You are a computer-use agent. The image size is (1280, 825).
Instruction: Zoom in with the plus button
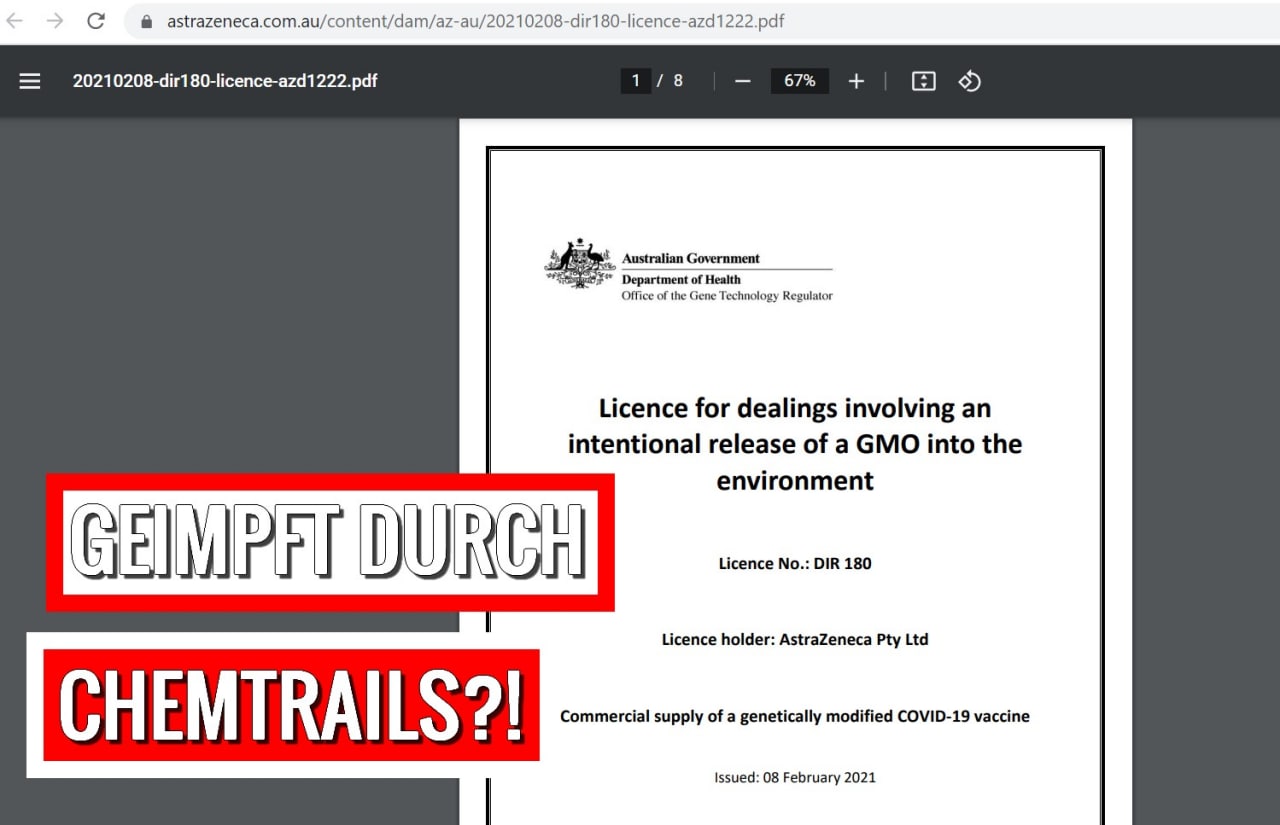coord(856,81)
